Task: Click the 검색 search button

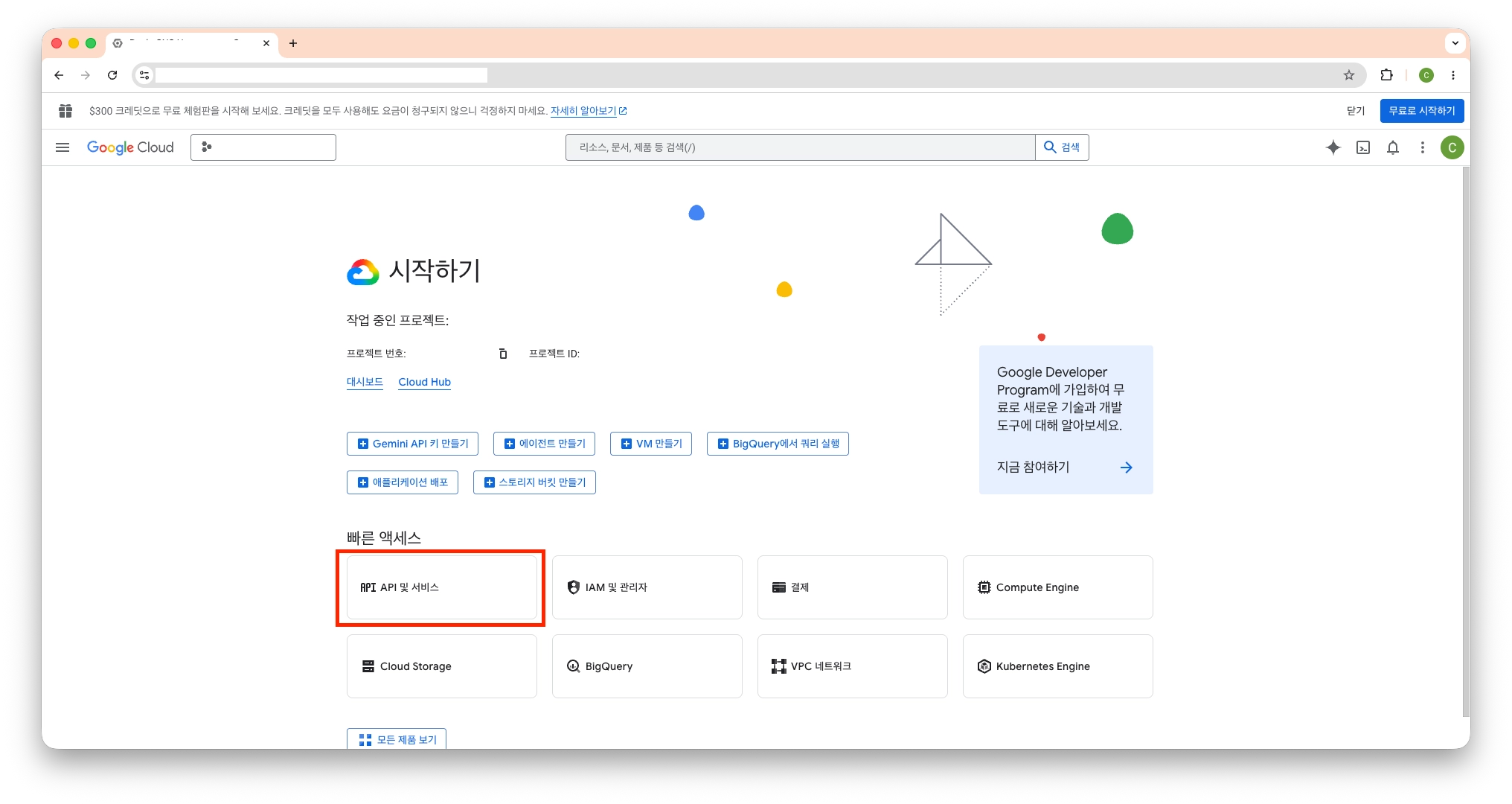Action: 1062,147
